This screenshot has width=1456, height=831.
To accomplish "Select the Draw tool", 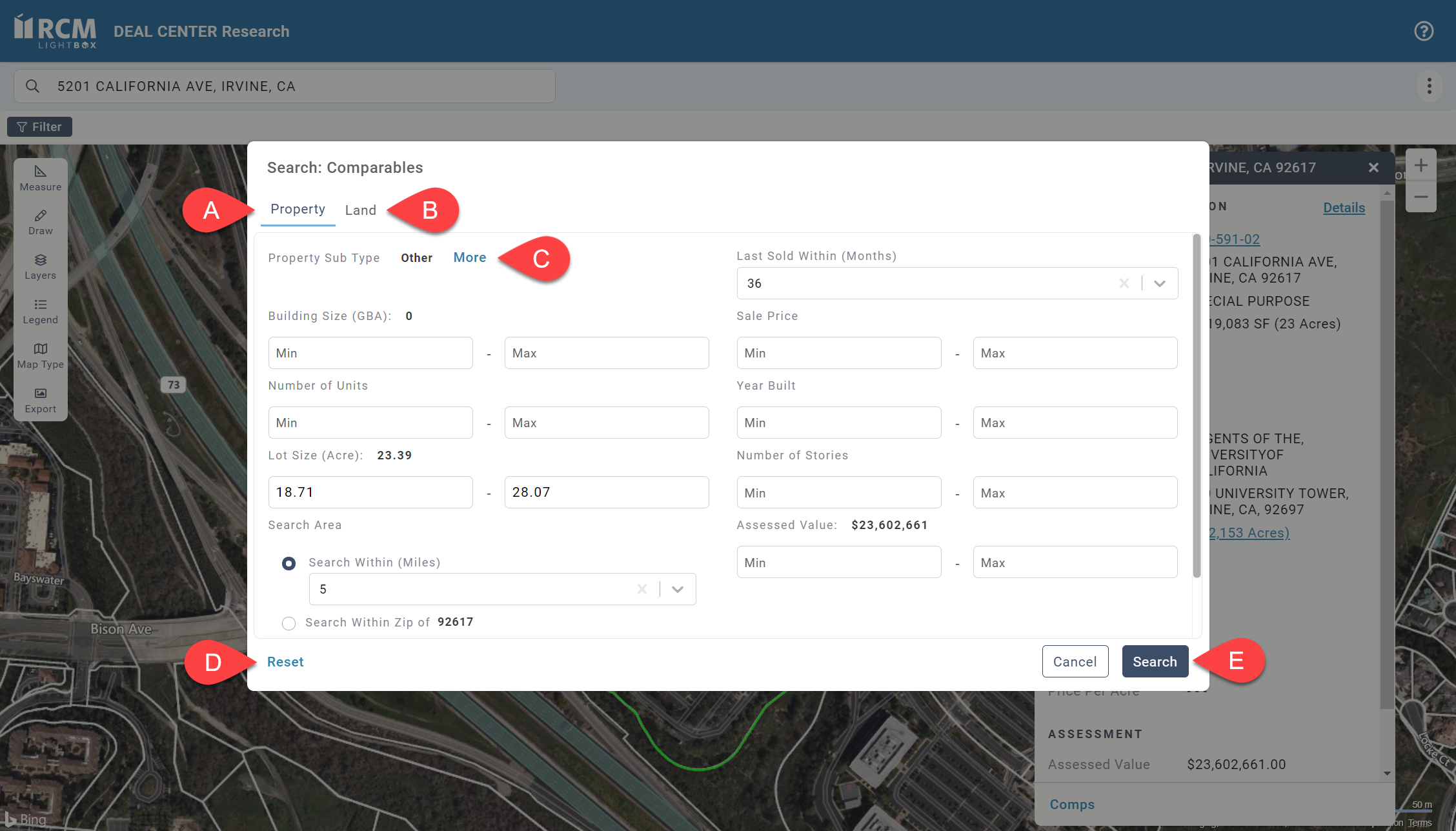I will [x=40, y=222].
